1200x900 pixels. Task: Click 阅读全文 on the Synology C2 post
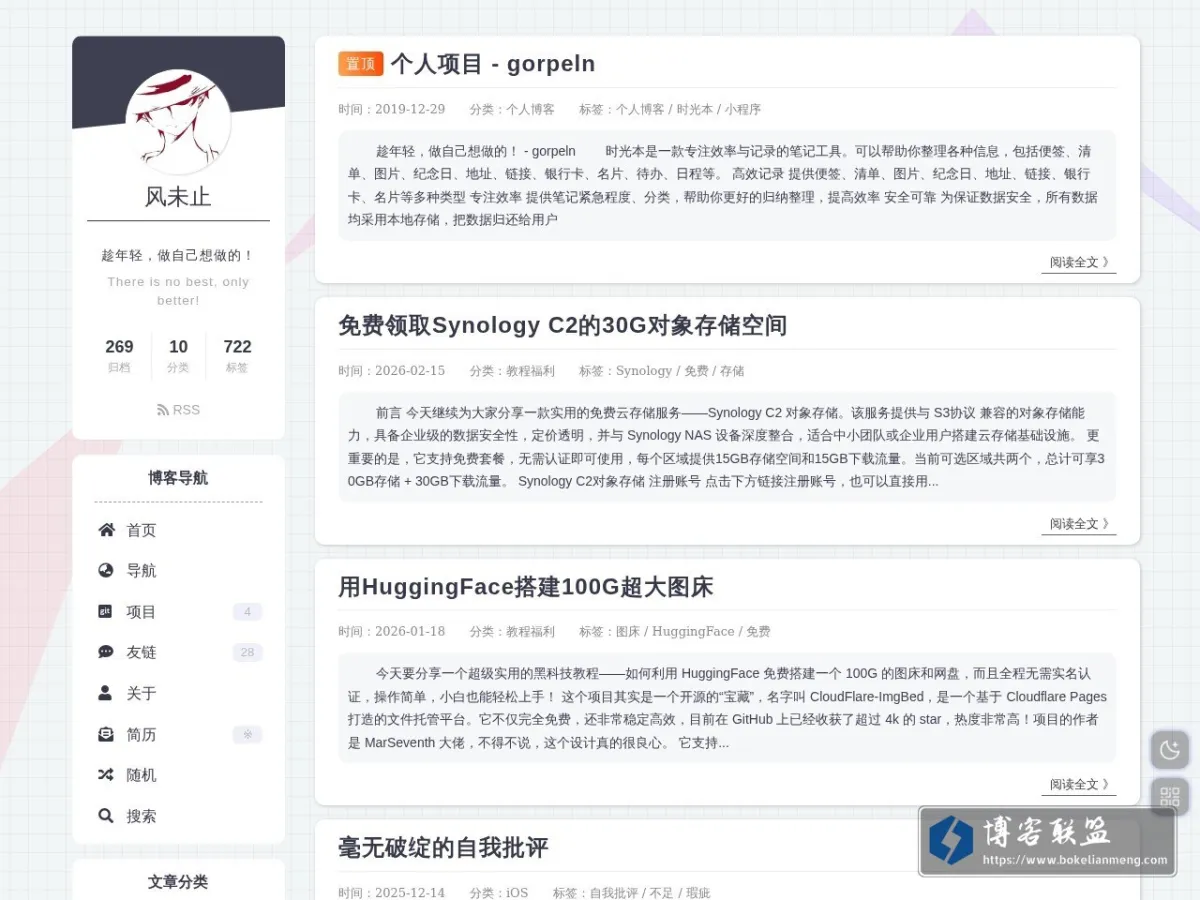[1079, 524]
